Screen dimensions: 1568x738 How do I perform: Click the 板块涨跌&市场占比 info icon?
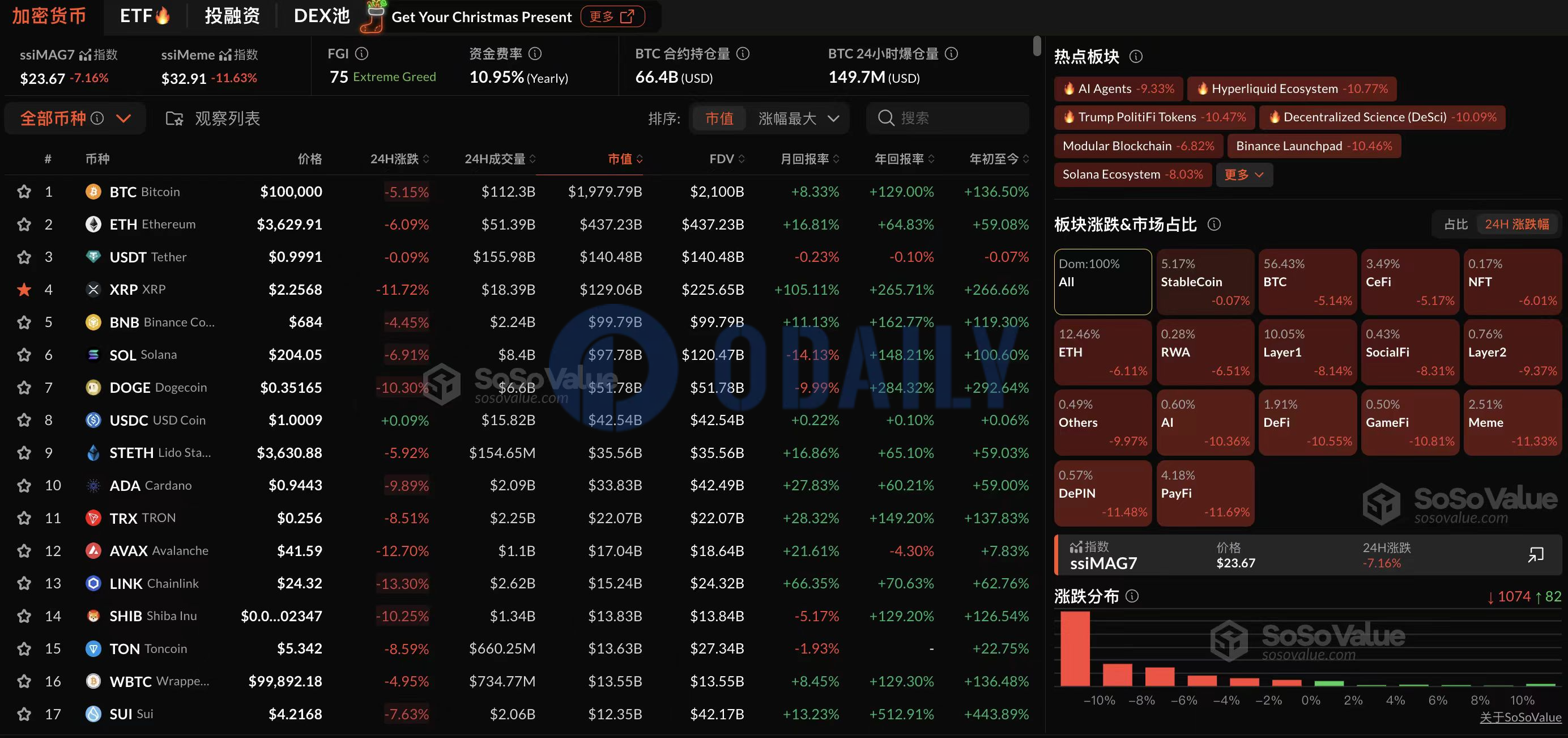[x=1214, y=224]
